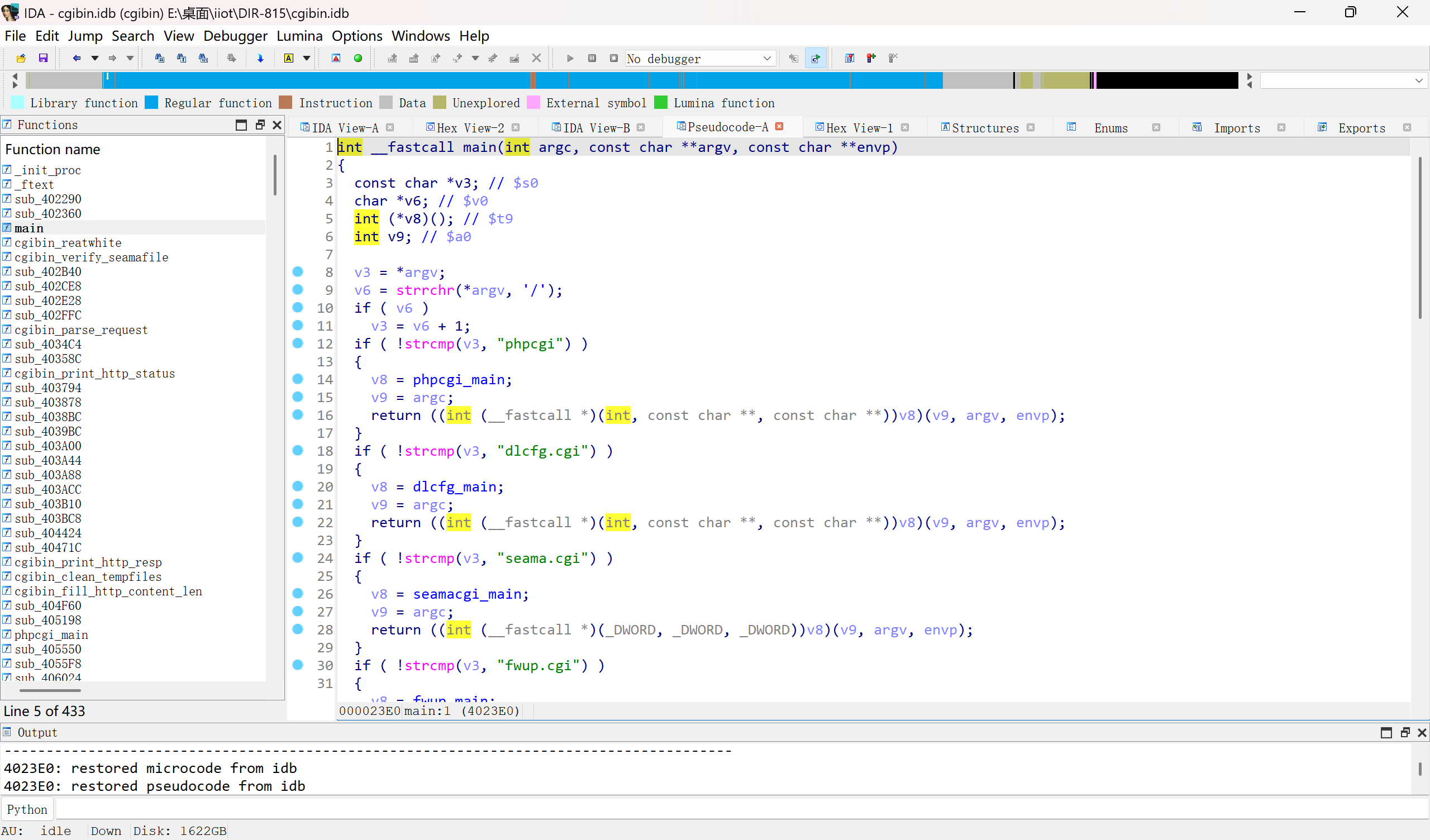Click the green circle toolbar icon
This screenshot has height=840, width=1430.
click(358, 58)
